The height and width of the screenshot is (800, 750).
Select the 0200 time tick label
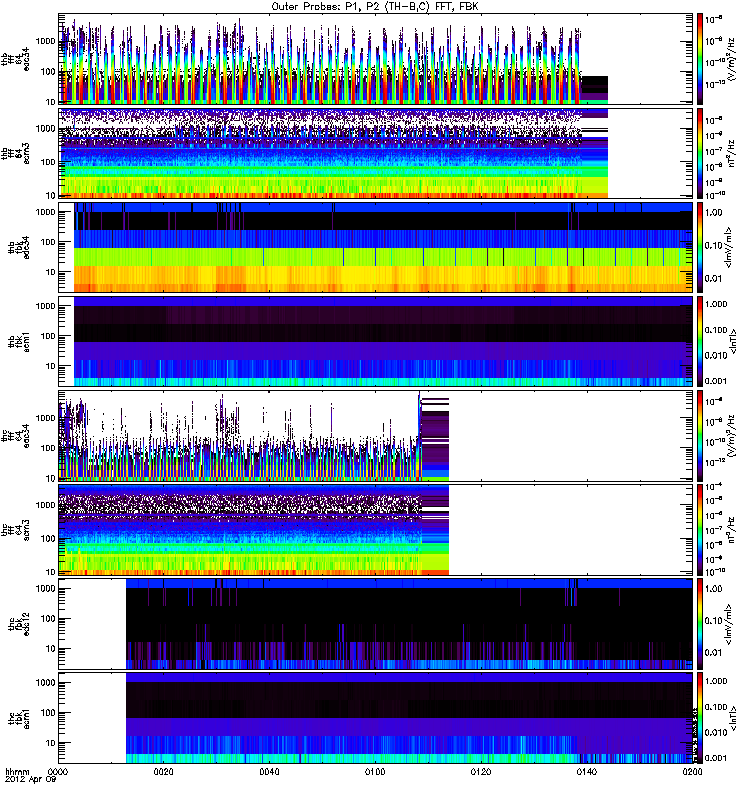690,772
